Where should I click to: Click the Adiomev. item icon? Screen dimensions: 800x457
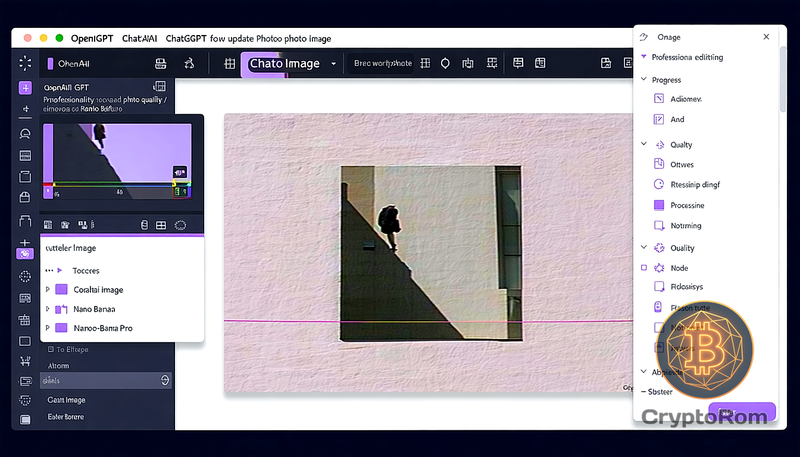tap(659, 98)
